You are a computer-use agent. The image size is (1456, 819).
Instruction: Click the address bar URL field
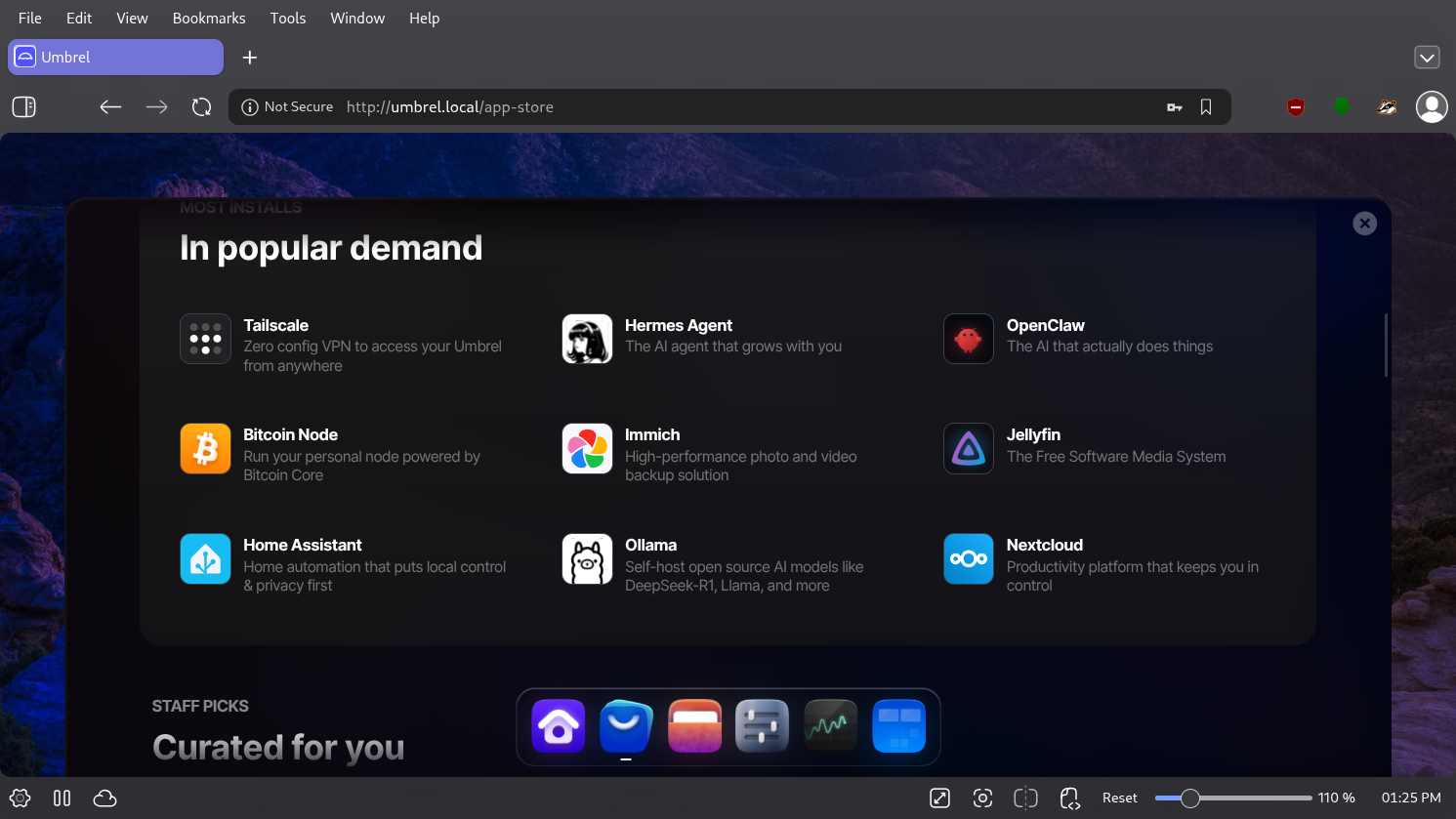(729, 106)
